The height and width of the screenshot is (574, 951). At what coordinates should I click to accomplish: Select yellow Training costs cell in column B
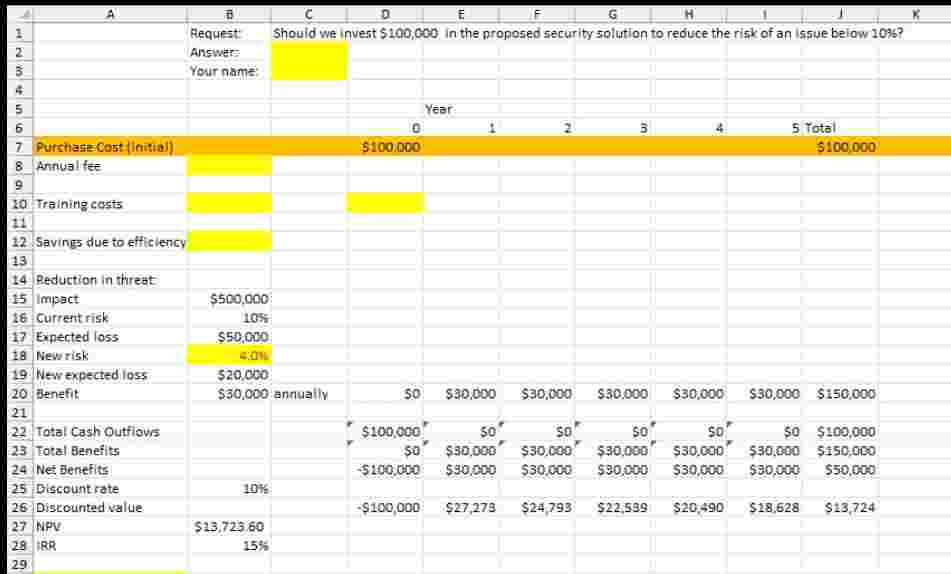[229, 204]
